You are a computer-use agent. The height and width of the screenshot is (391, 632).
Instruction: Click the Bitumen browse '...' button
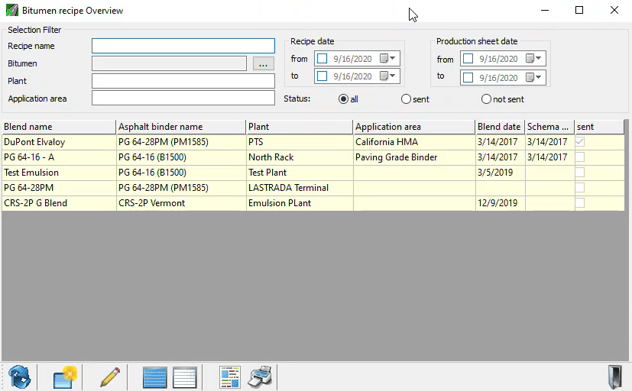(x=263, y=64)
